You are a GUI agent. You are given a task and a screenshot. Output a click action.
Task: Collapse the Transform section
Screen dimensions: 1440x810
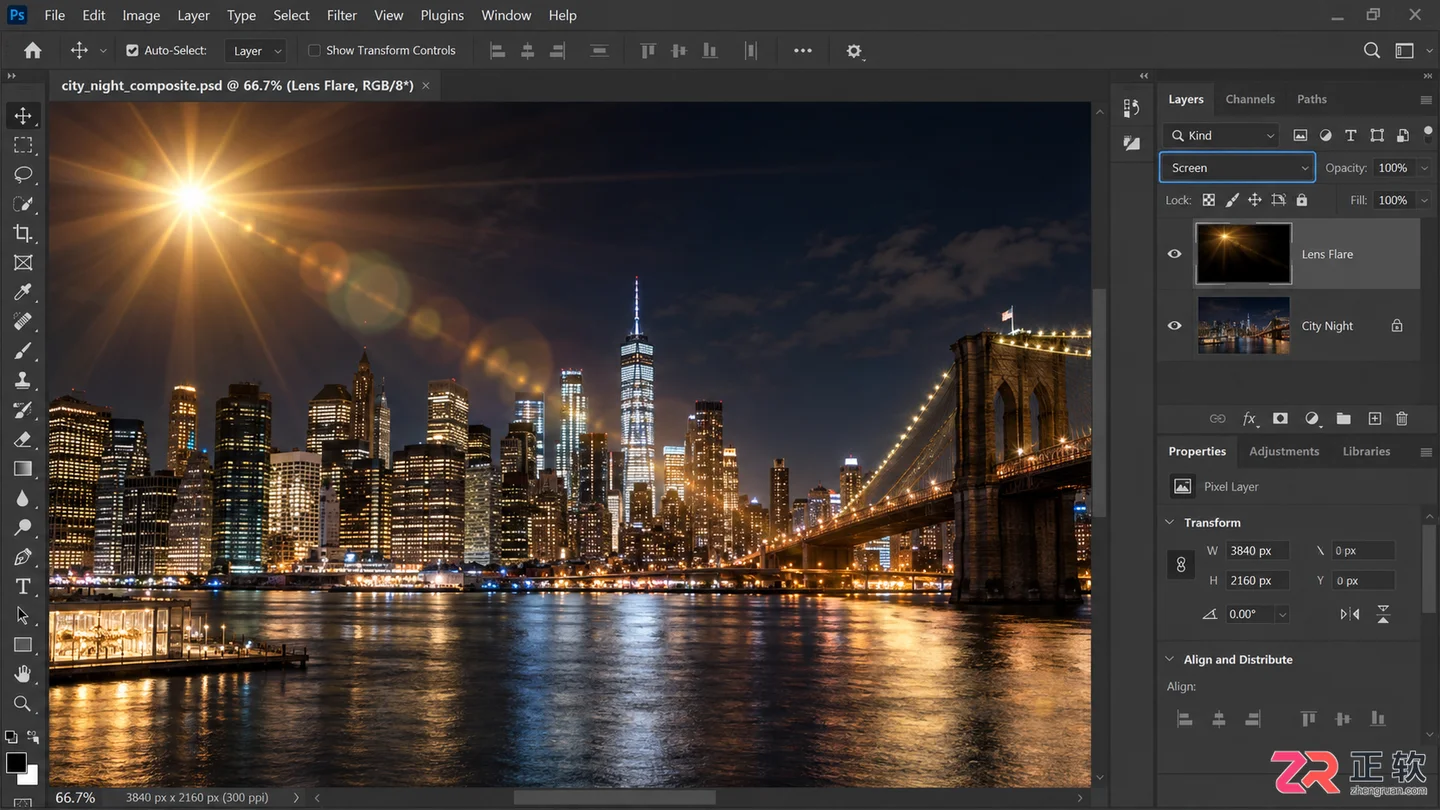pyautogui.click(x=1170, y=522)
